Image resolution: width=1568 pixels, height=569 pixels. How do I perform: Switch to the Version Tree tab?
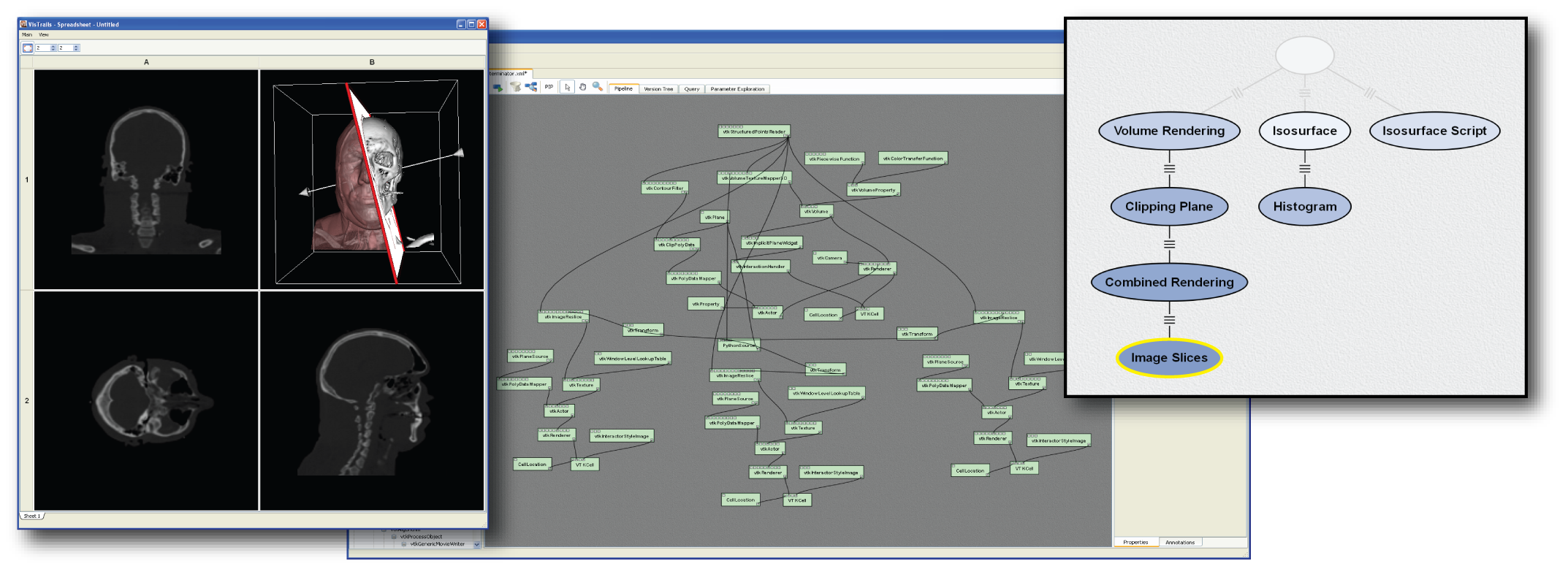click(x=658, y=89)
